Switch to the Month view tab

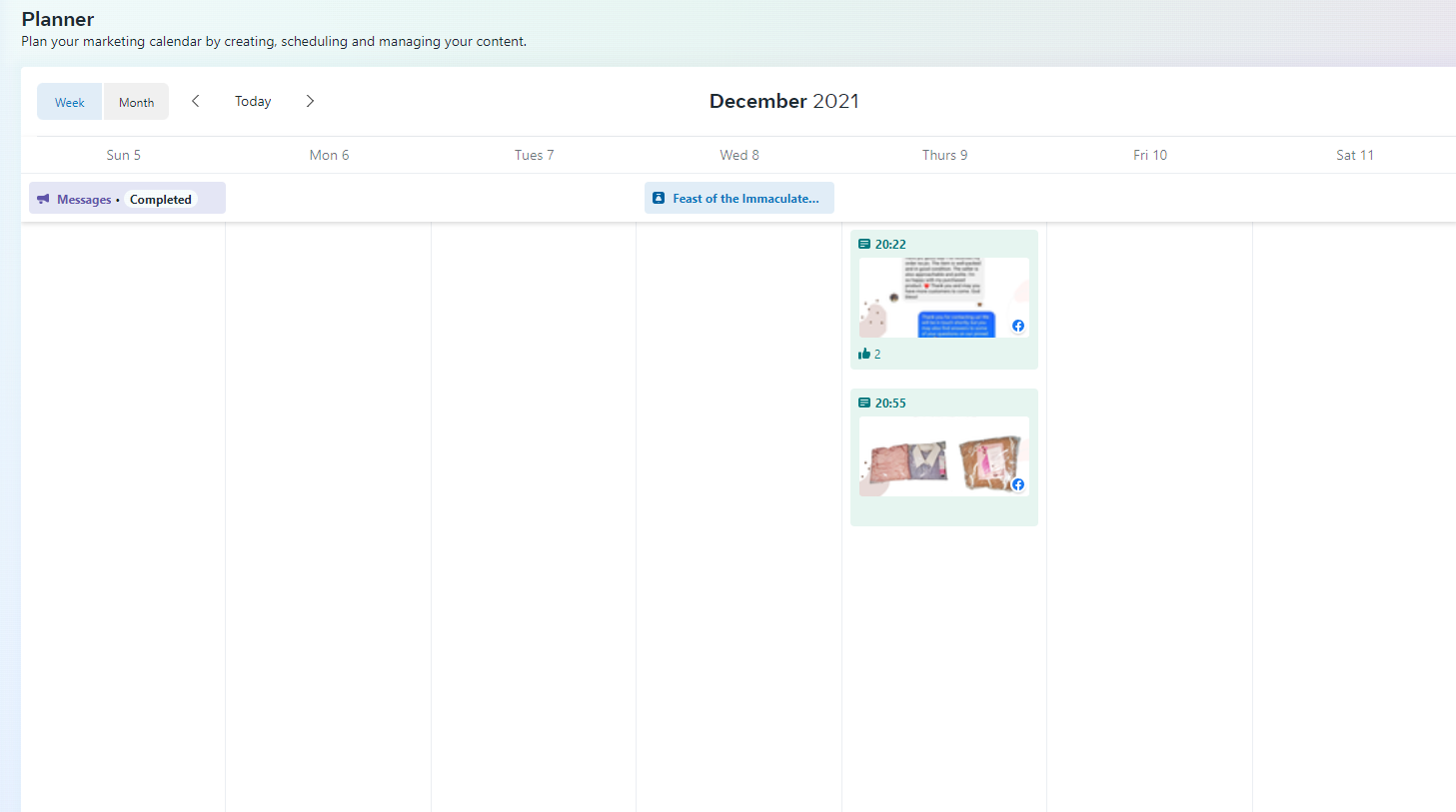pyautogui.click(x=136, y=102)
